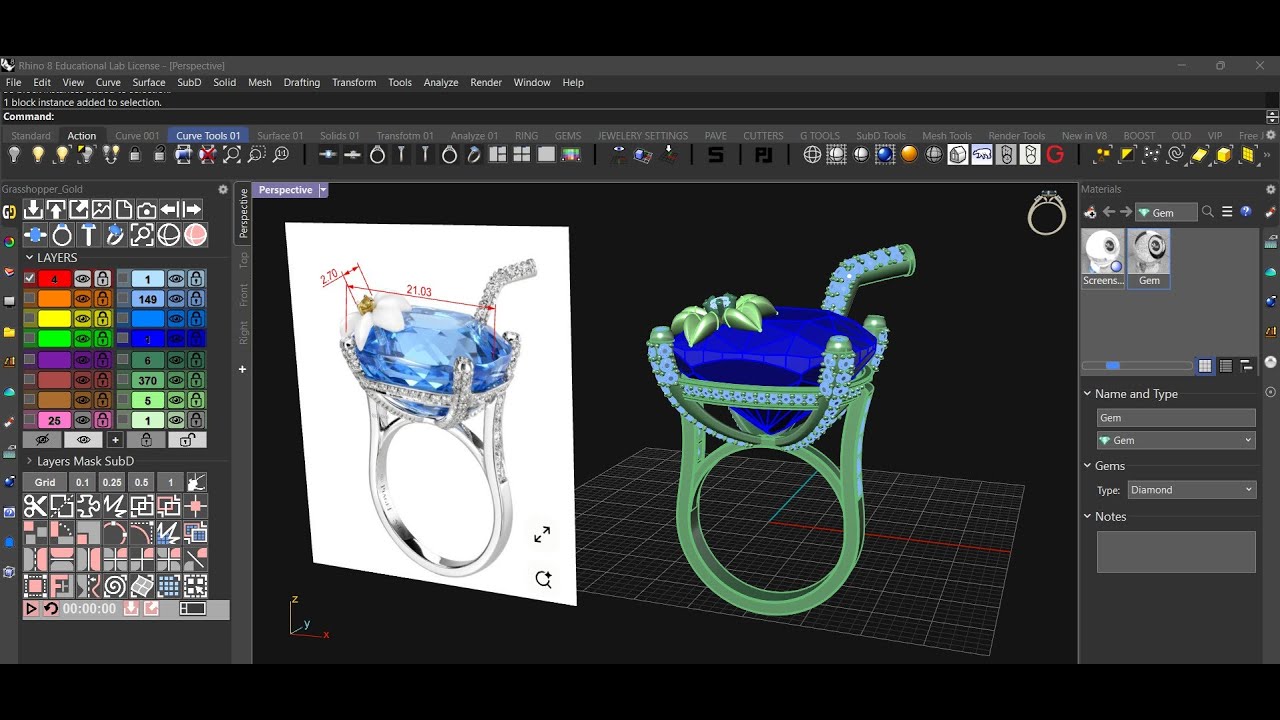Screen dimensions: 1280x720
Task: Click the Grid button
Action: [45, 482]
